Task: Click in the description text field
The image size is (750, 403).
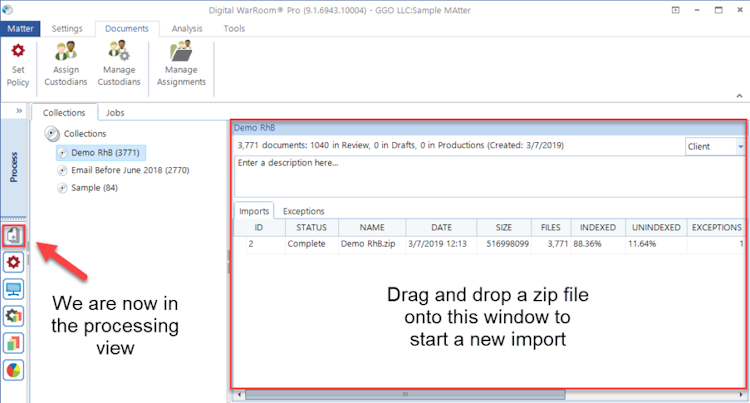Action: [489, 176]
